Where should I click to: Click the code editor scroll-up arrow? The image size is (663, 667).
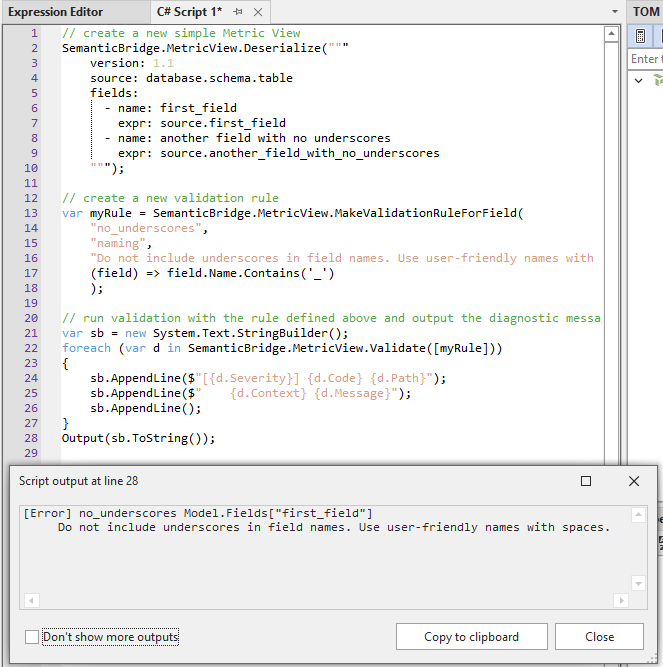(x=611, y=34)
